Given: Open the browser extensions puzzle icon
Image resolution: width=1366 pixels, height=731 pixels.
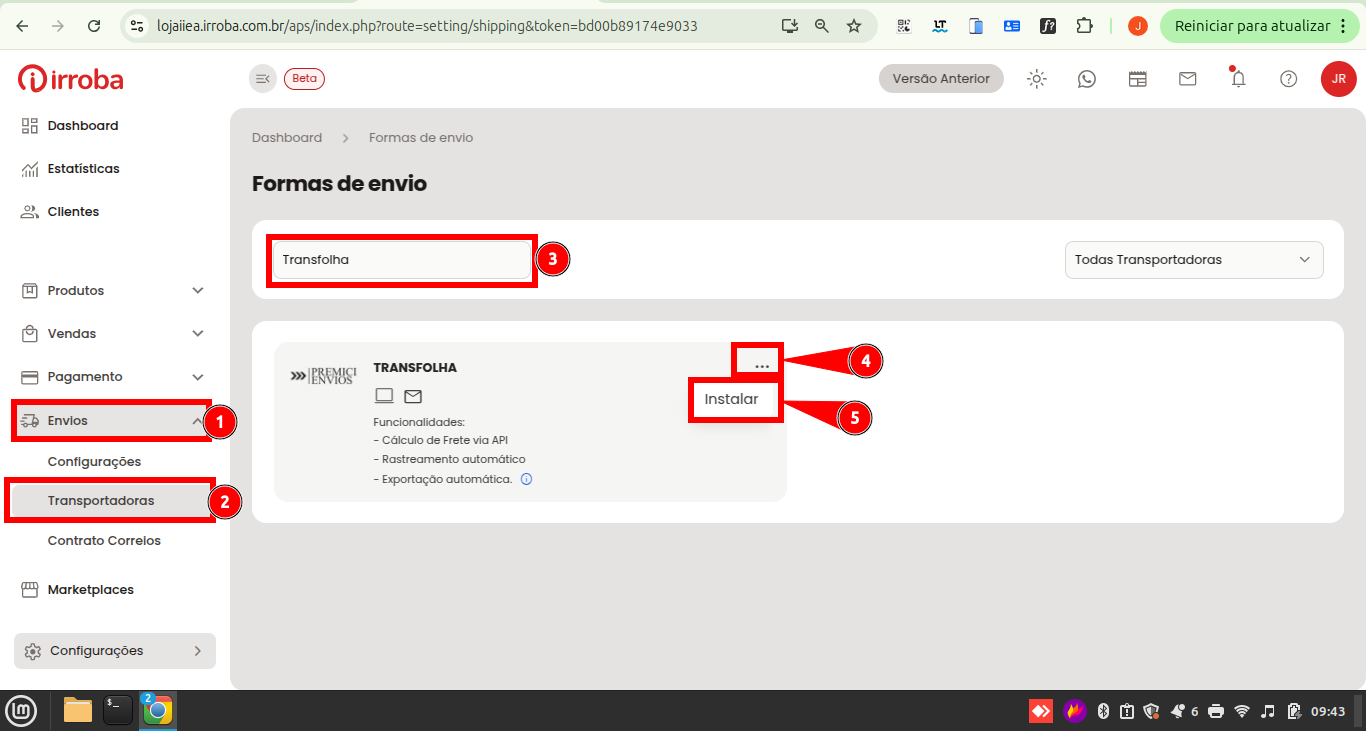Looking at the screenshot, I should pos(1085,26).
